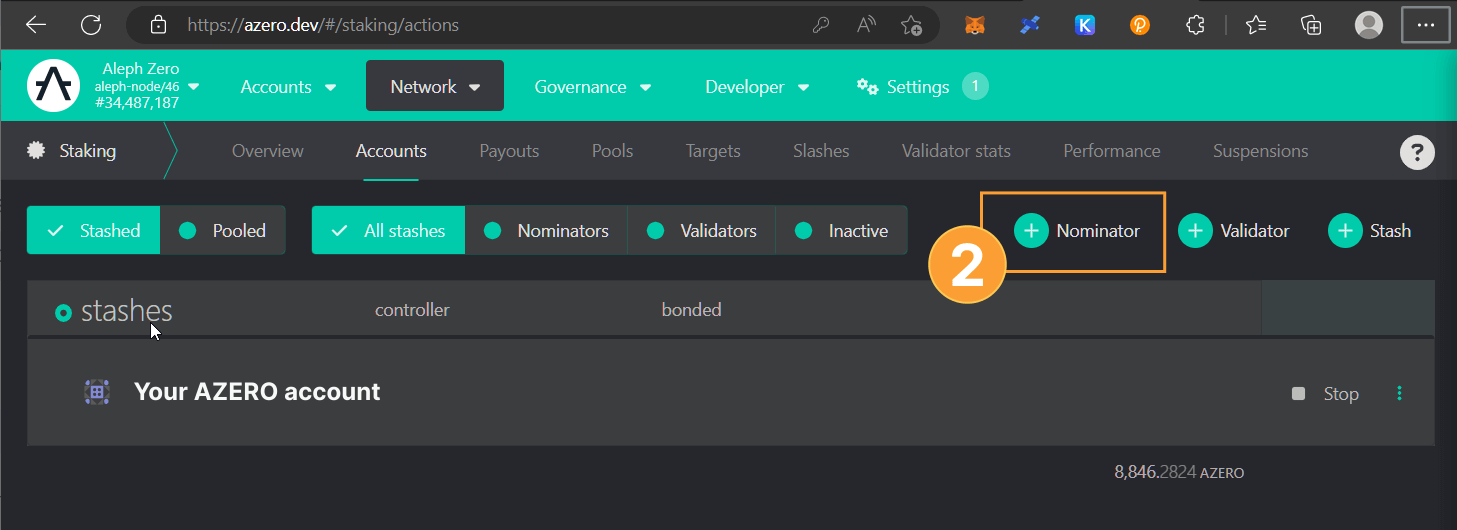Click the Staking gear icon
Screen dimensions: 1457x530
tap(37, 151)
